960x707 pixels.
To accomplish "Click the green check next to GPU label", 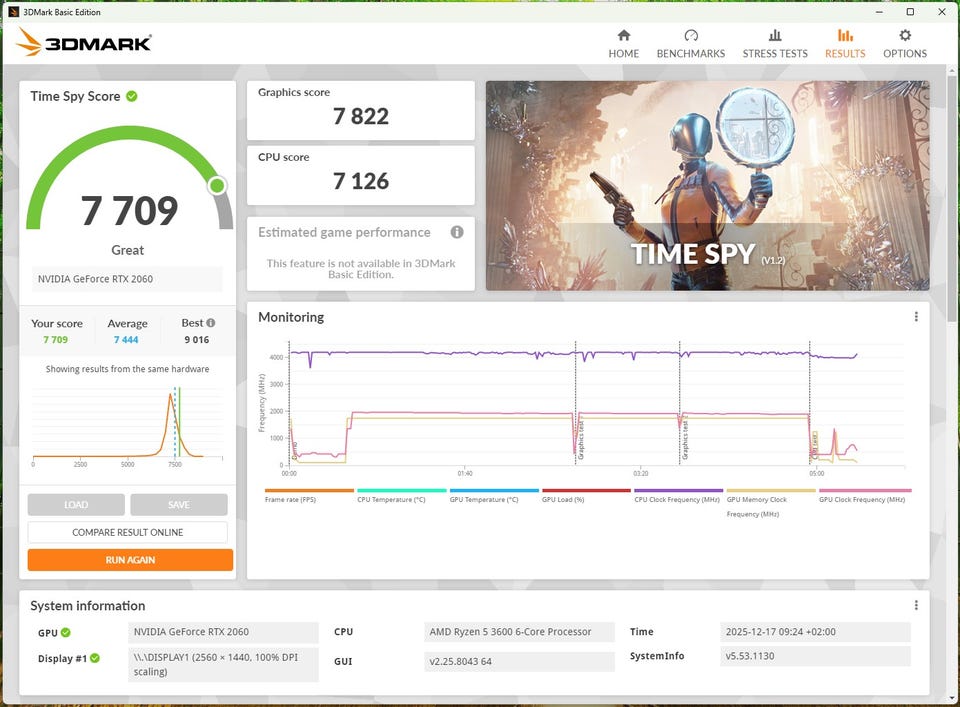I will coord(66,632).
